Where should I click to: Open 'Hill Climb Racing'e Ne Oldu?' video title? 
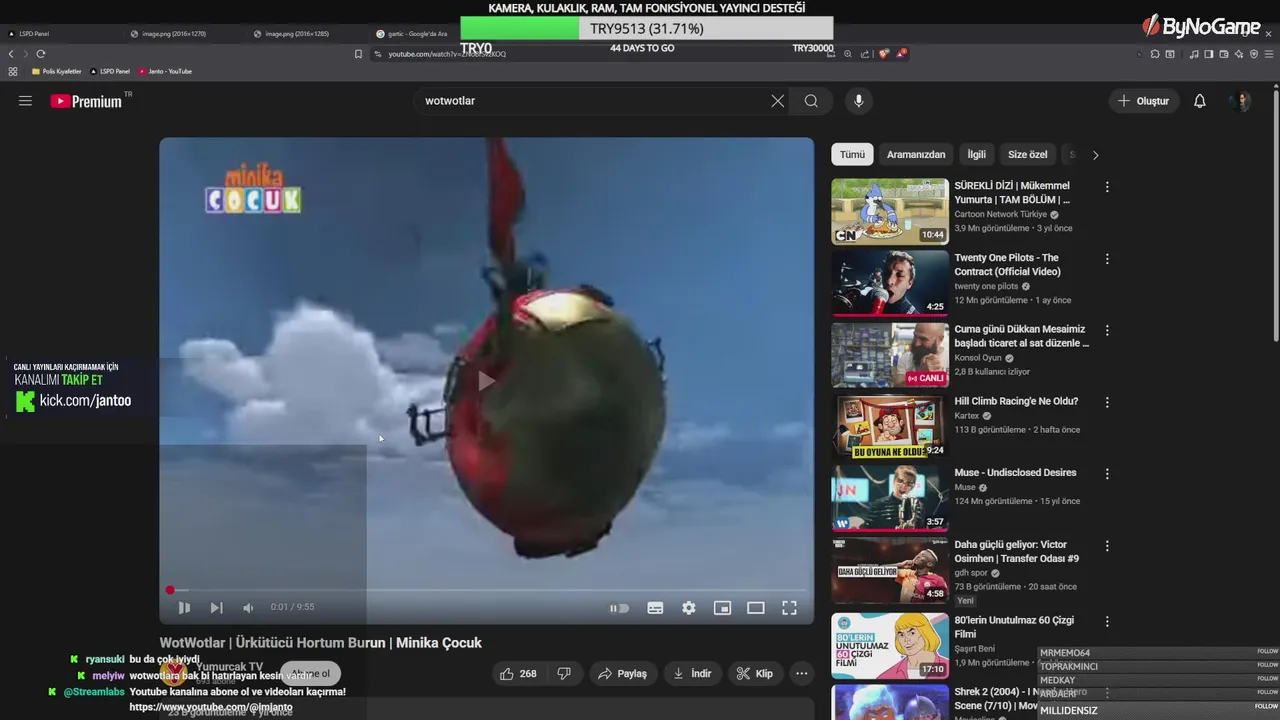1016,401
